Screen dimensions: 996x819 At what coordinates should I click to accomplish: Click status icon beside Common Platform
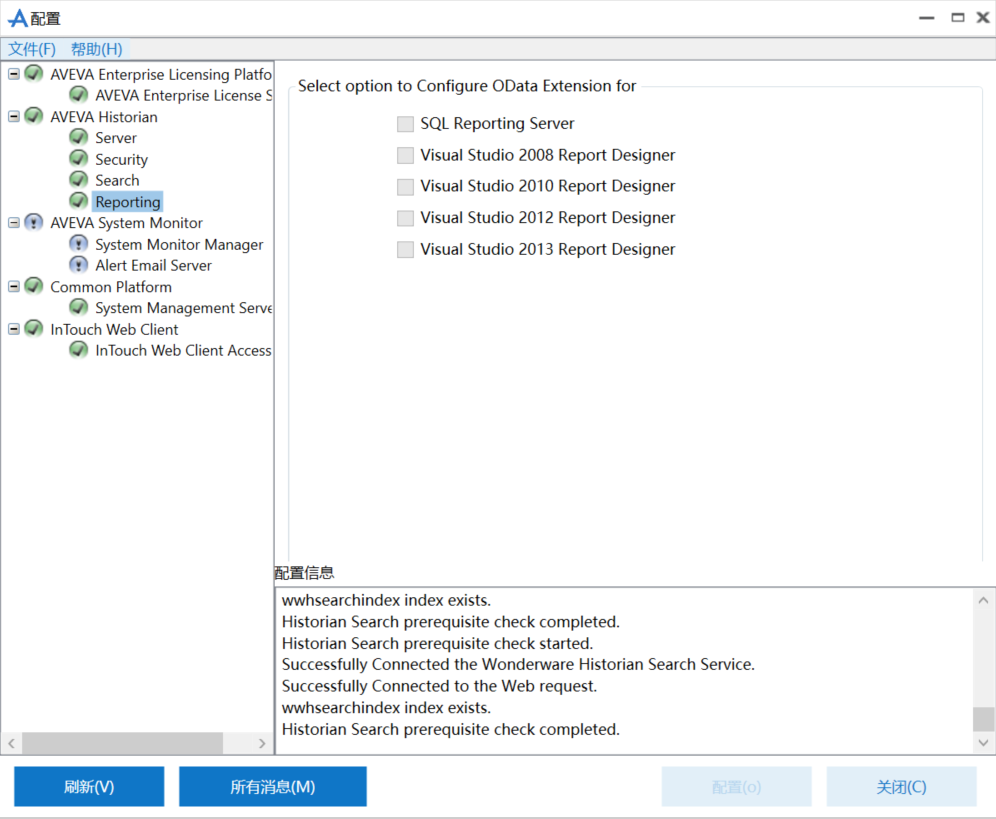34,286
